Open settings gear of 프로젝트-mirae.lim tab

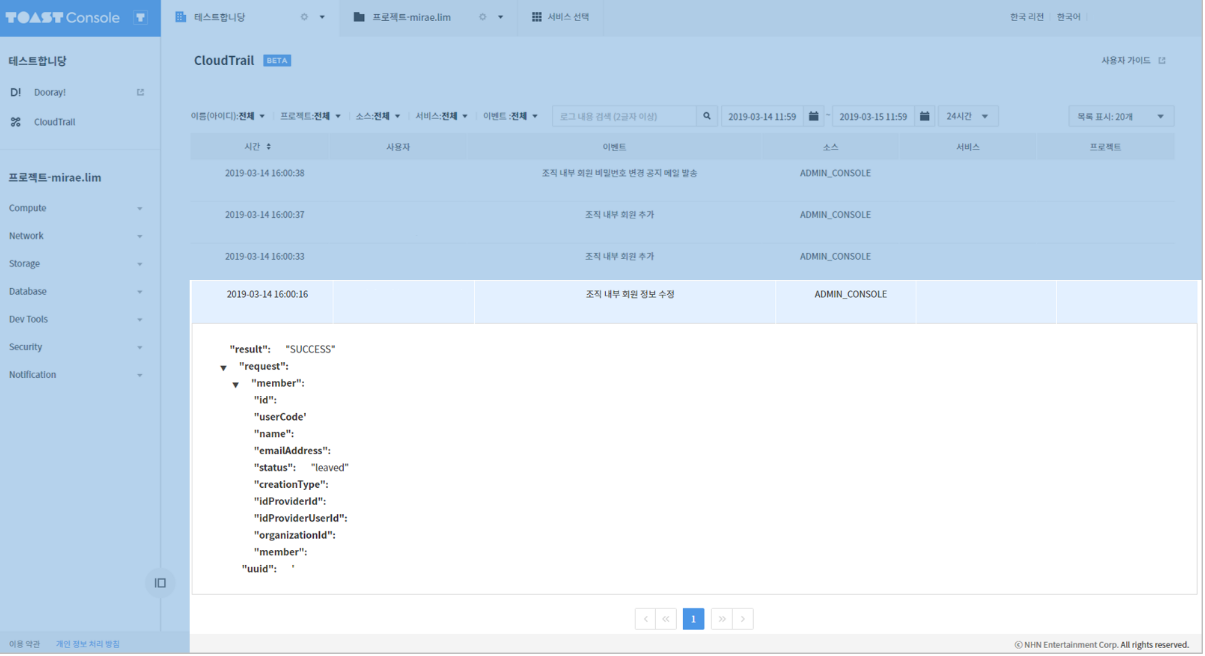[482, 17]
